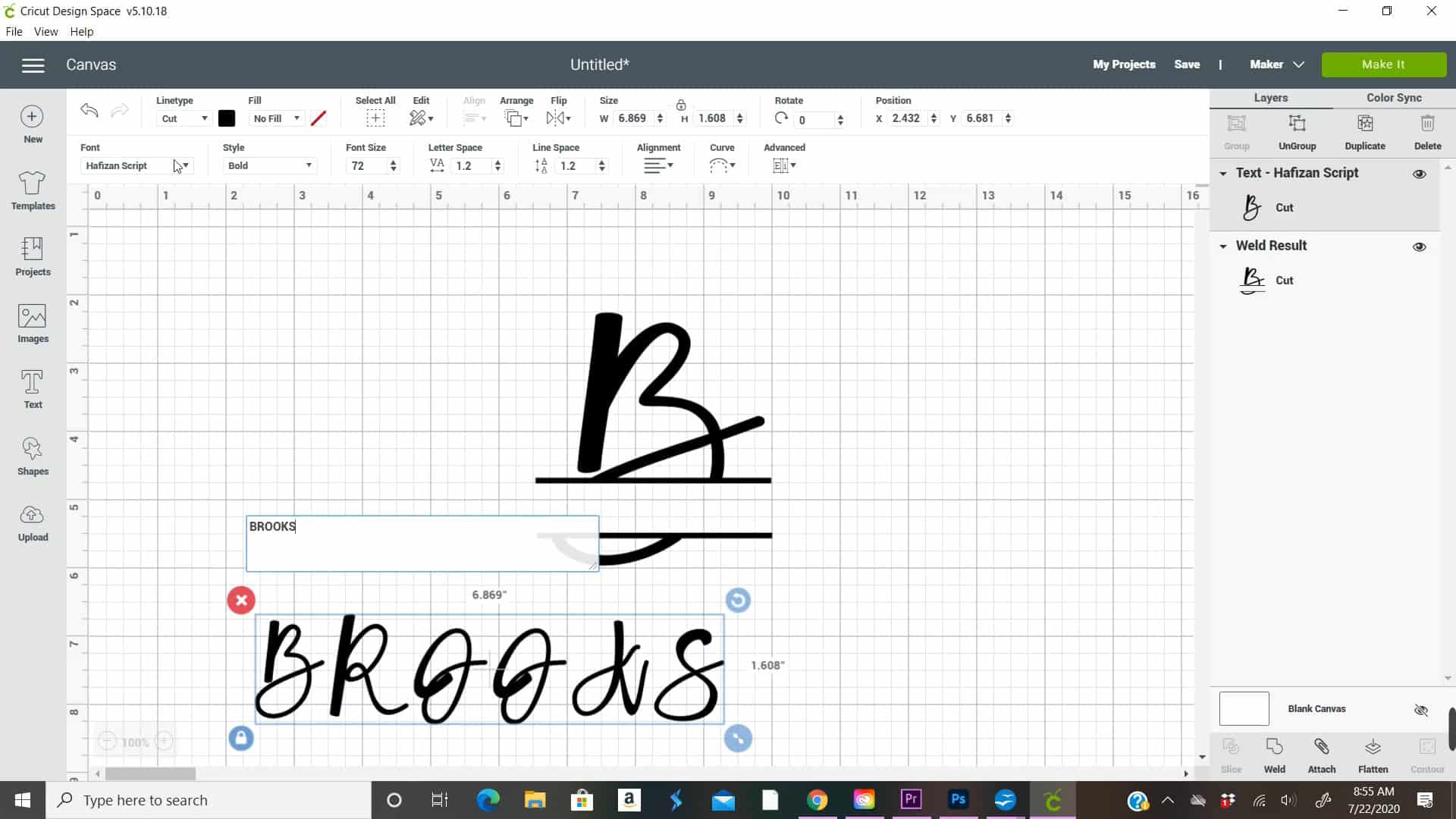Screen dimensions: 1456x819
Task: Click the horizontal canvas scrollbar thumb
Action: click(x=150, y=774)
